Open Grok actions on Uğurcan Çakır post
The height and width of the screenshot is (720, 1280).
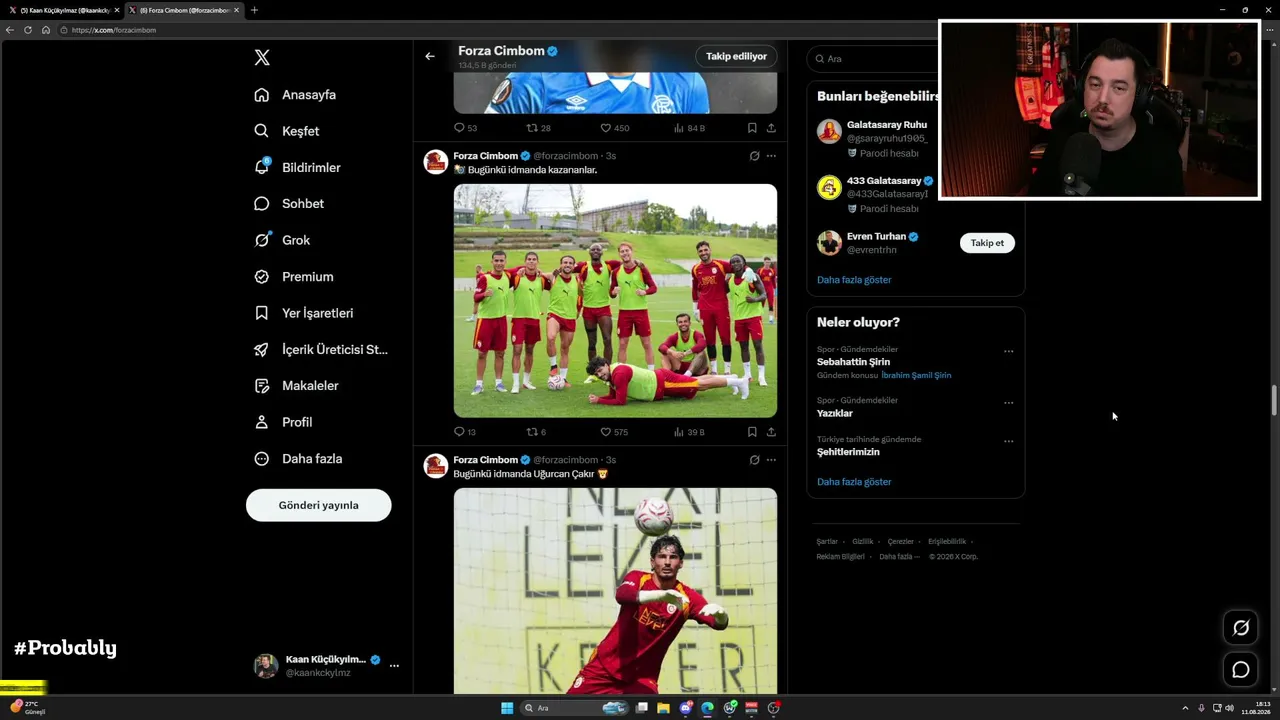click(754, 460)
